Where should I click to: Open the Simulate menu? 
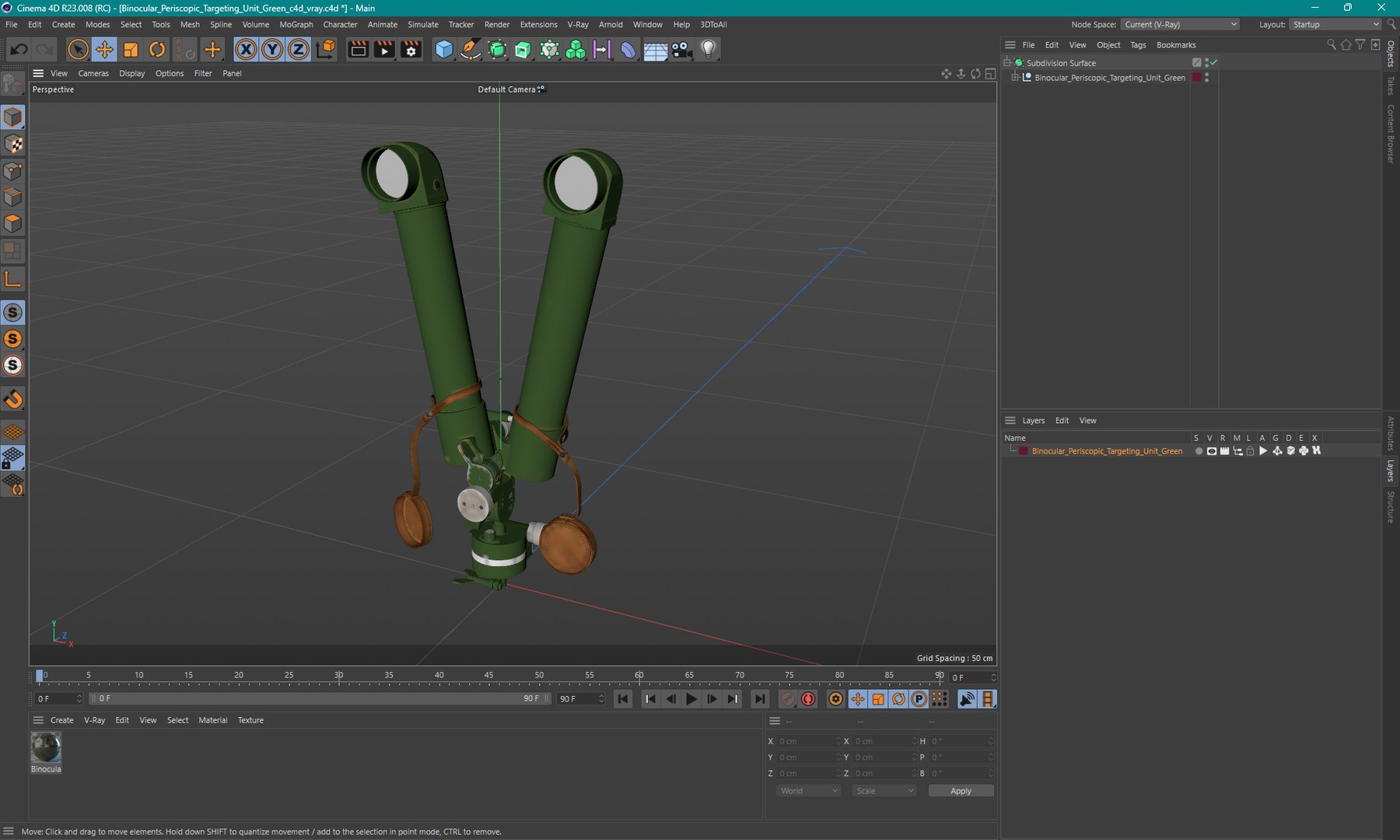tap(423, 24)
